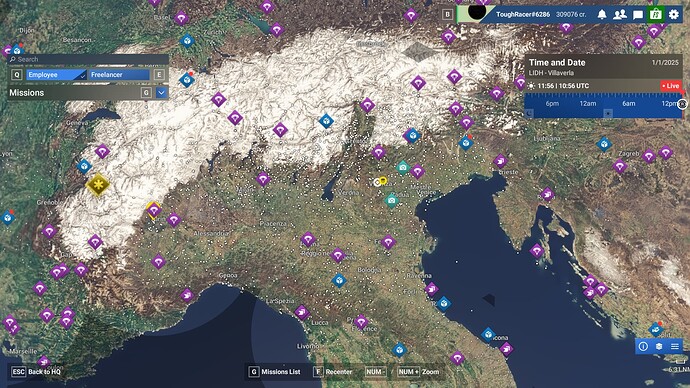This screenshot has width=690, height=388.
Task: Open the Missions header row
Action: (x=88, y=93)
